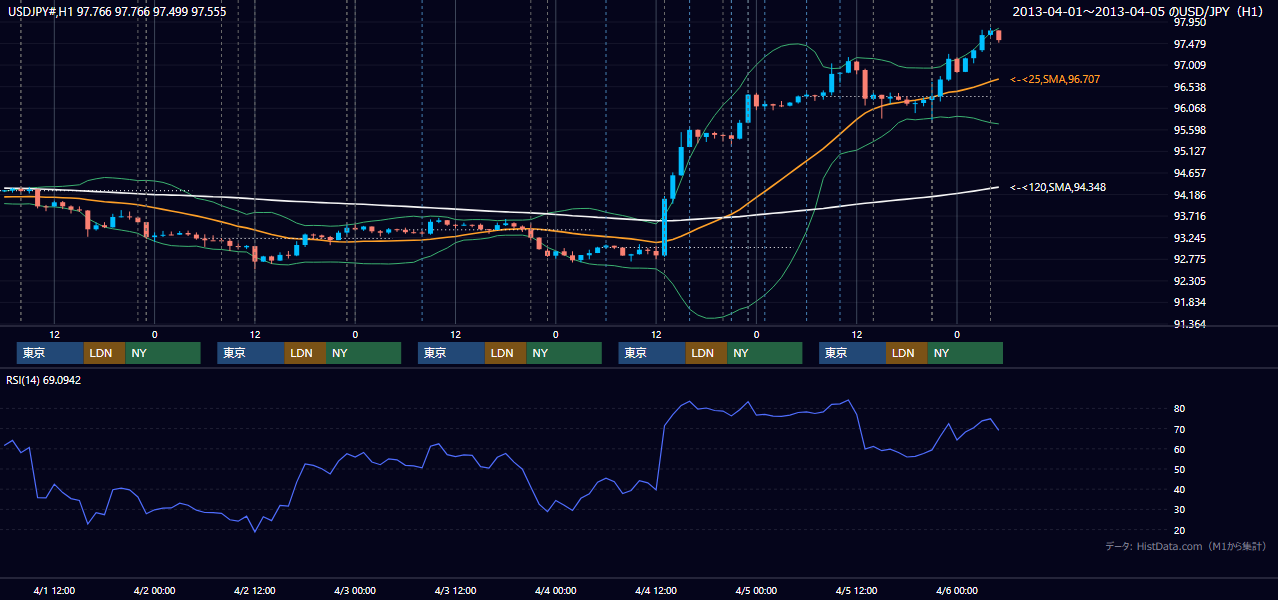
Task: Click the RSI axis value 70
Action: click(x=1179, y=429)
